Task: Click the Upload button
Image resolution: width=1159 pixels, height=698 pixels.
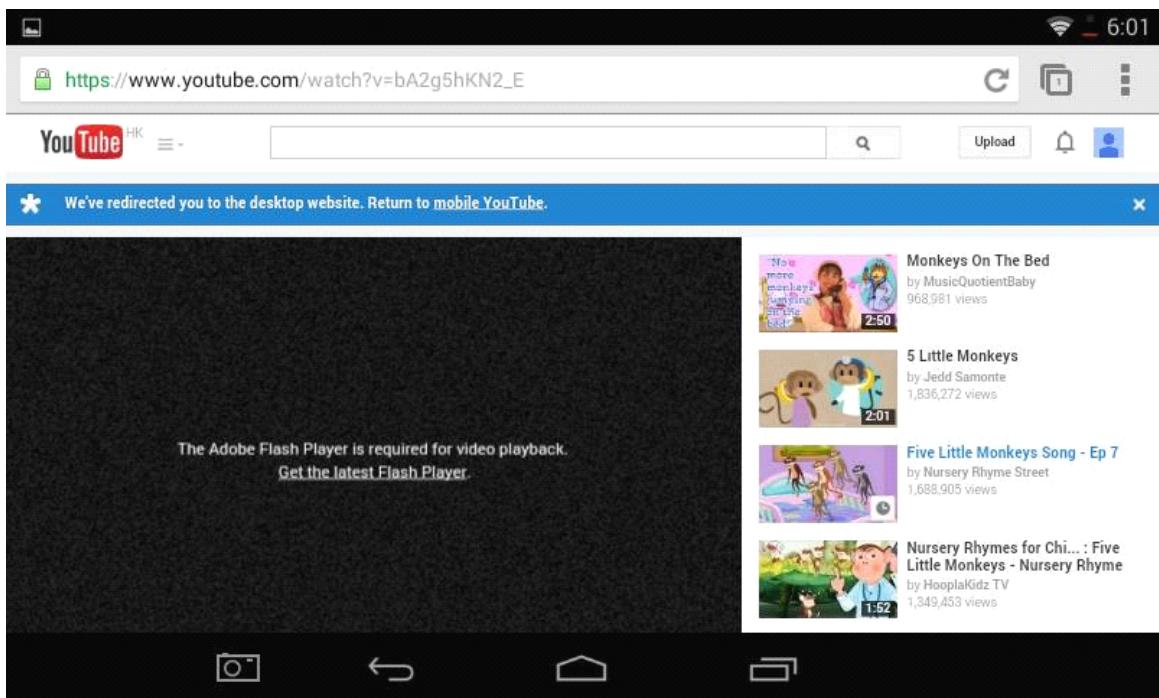Action: point(994,142)
